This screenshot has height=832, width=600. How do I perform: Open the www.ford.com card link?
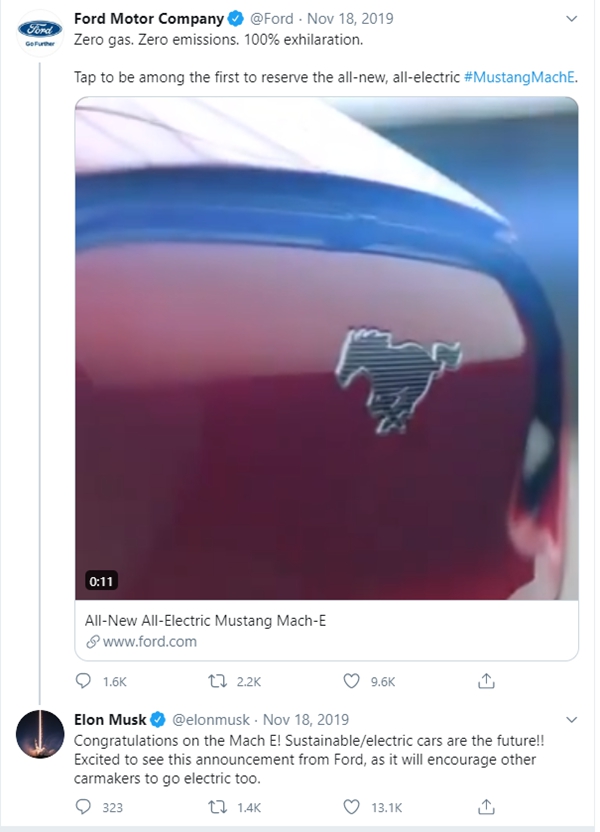149,641
